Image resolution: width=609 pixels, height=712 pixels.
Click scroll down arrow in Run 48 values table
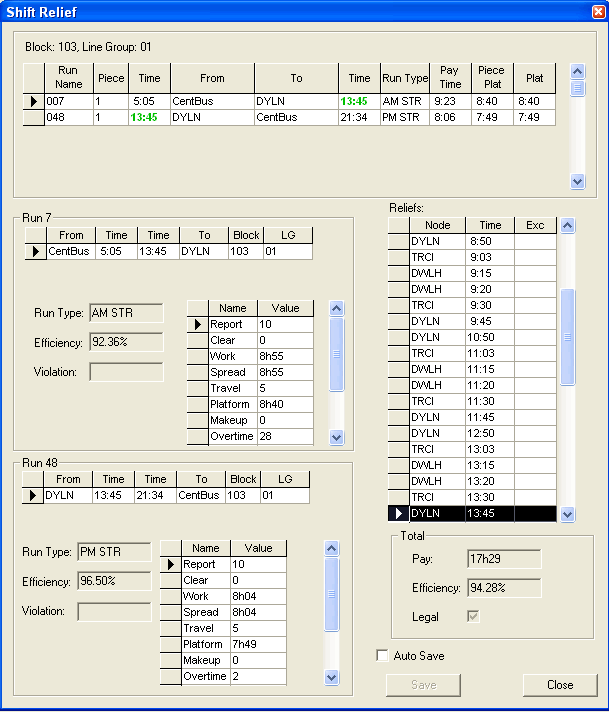332,677
